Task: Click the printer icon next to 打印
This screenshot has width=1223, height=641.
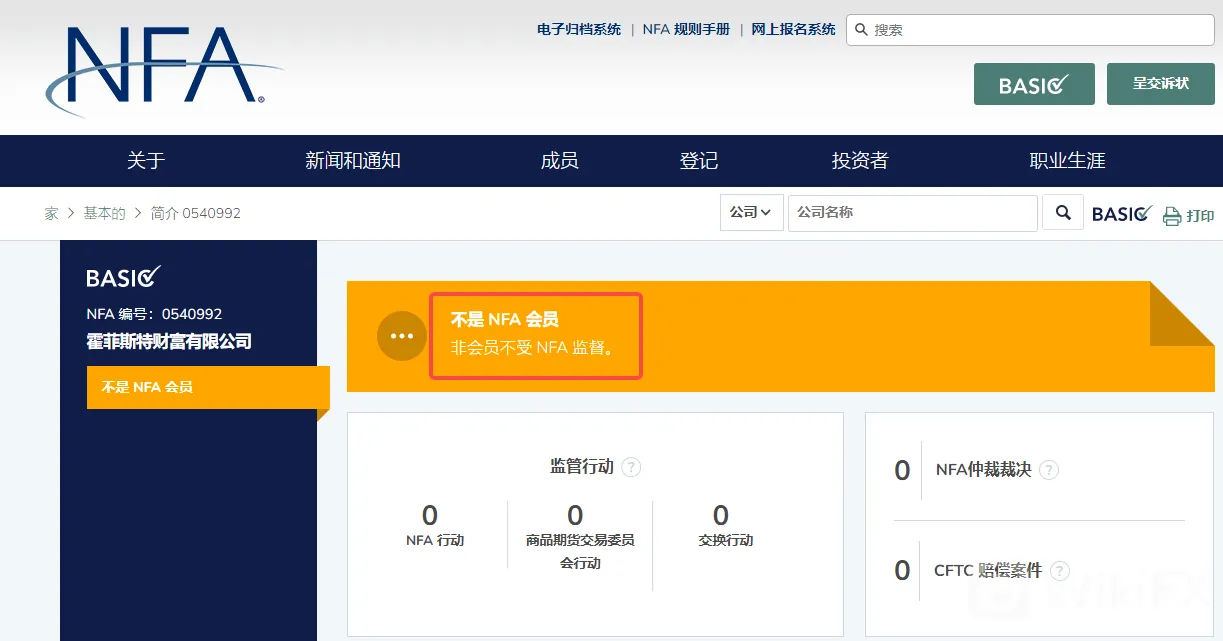Action: tap(1172, 216)
